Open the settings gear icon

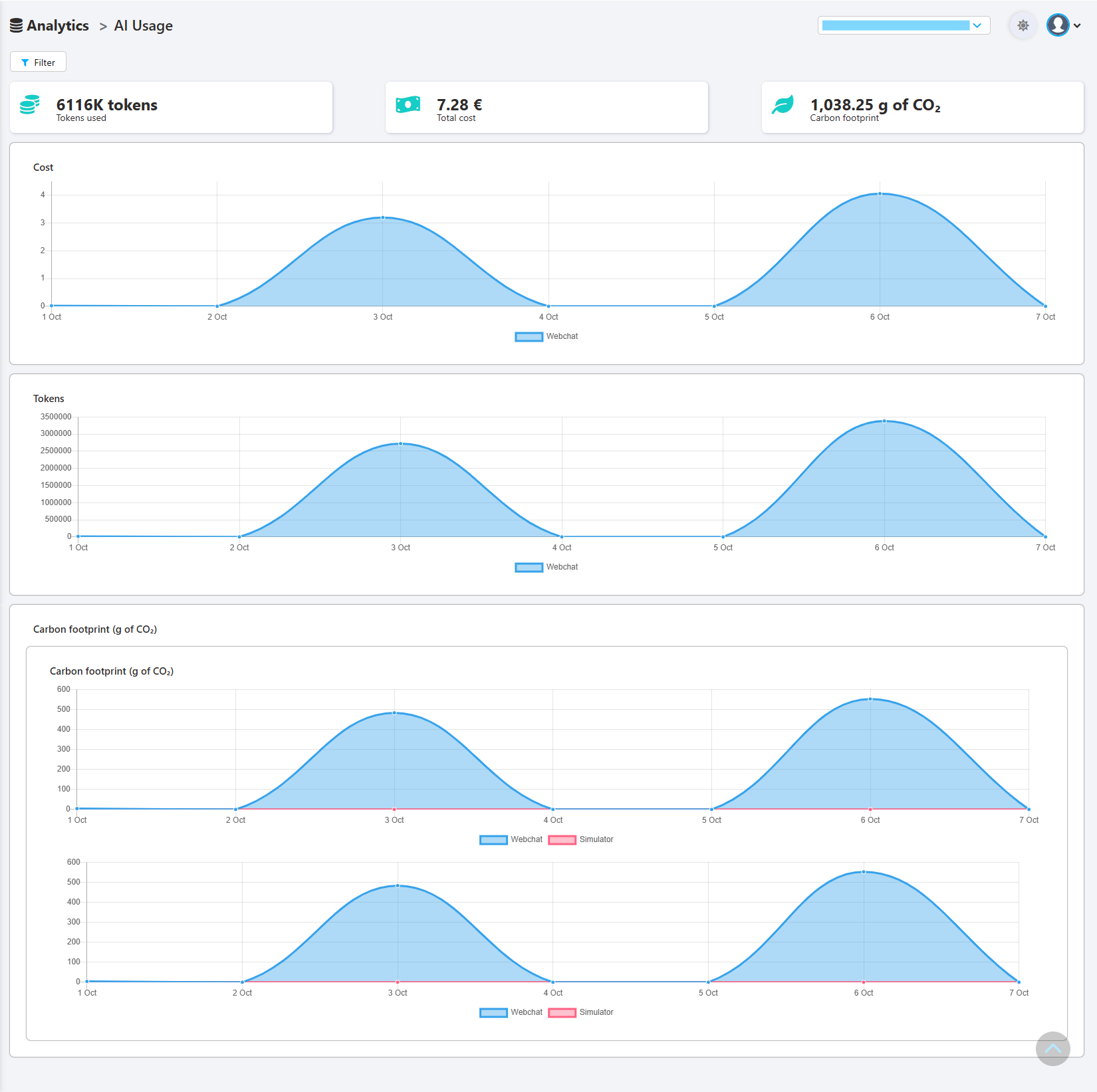point(1023,25)
